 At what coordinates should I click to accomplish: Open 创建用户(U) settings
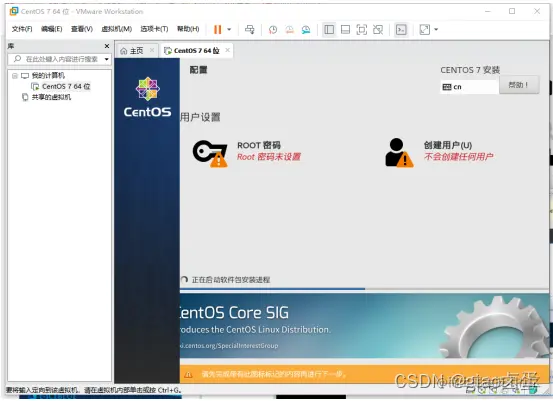(x=448, y=145)
